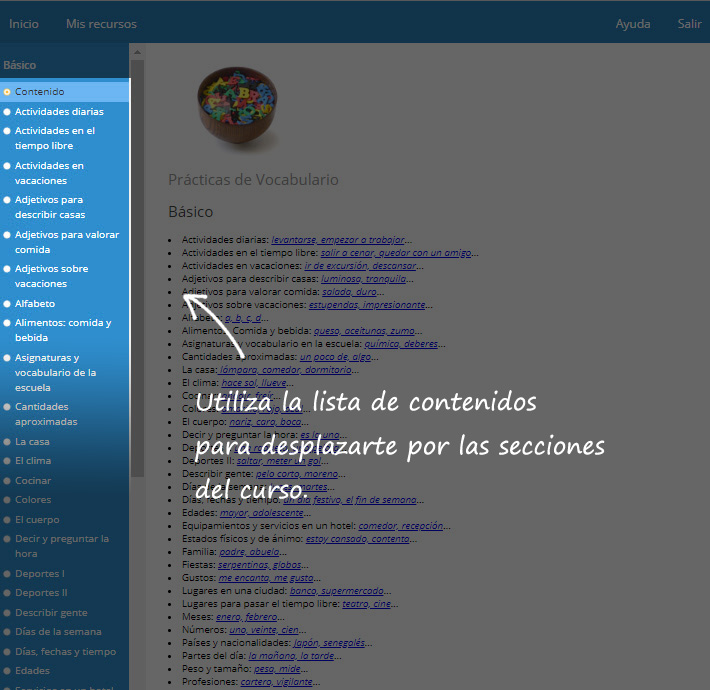
Task: Open Actividades en el tiempo libre section
Action: point(55,138)
